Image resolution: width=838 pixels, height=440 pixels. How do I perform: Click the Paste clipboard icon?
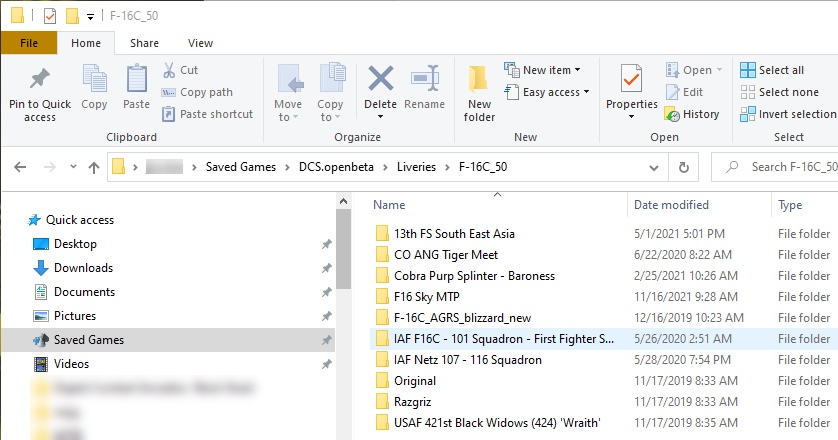click(x=136, y=78)
